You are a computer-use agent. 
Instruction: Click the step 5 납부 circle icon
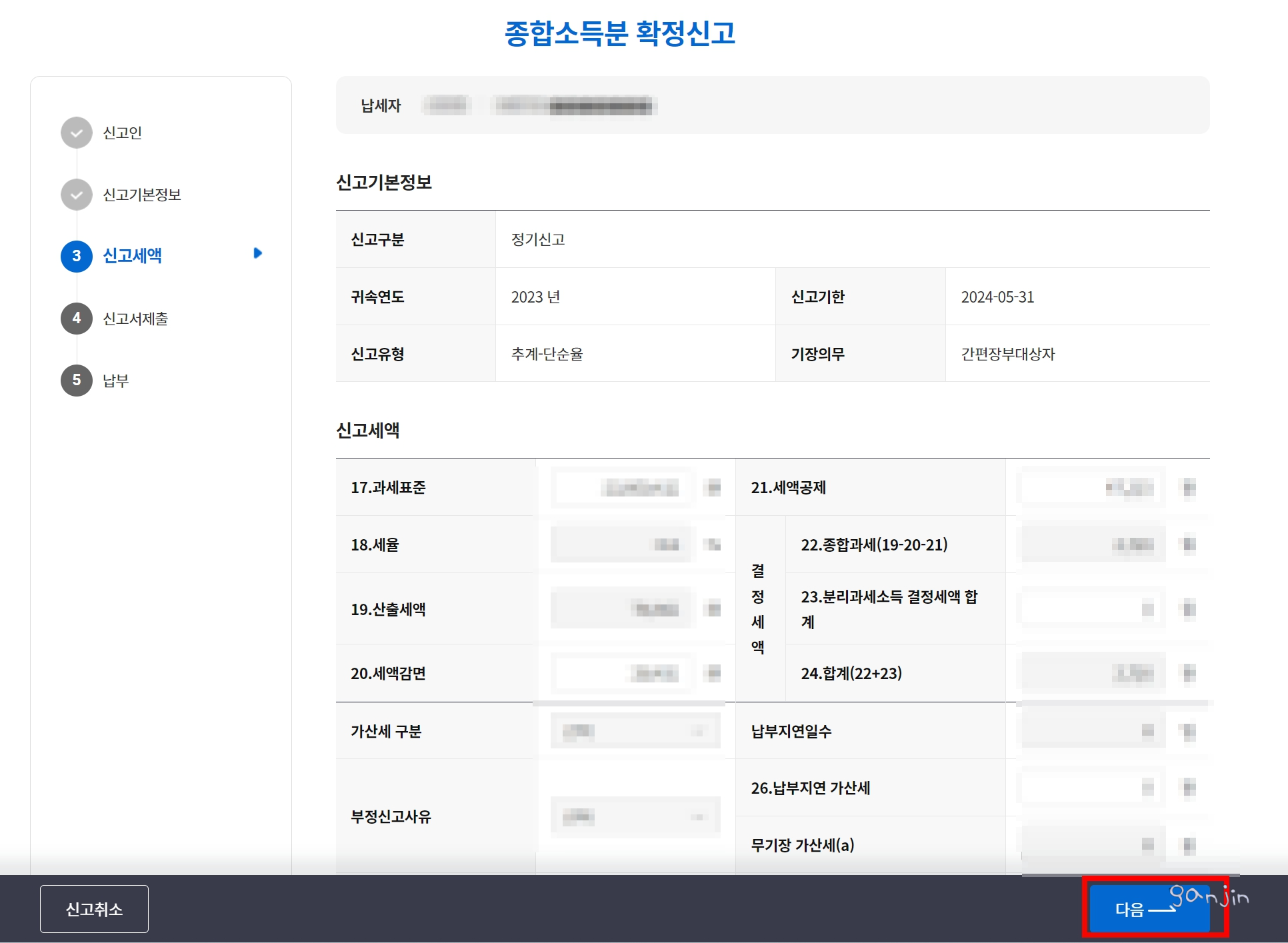(x=77, y=381)
